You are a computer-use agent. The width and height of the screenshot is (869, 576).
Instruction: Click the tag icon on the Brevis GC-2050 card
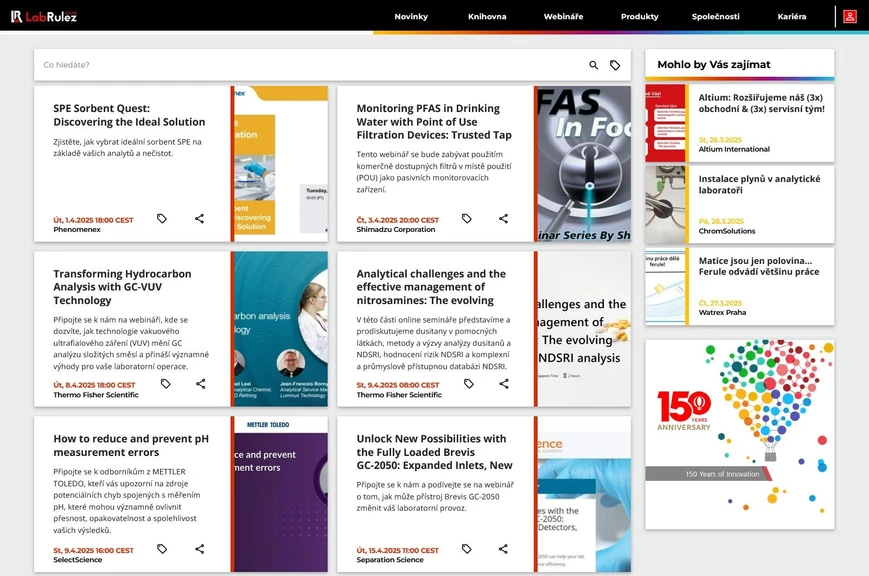(466, 548)
